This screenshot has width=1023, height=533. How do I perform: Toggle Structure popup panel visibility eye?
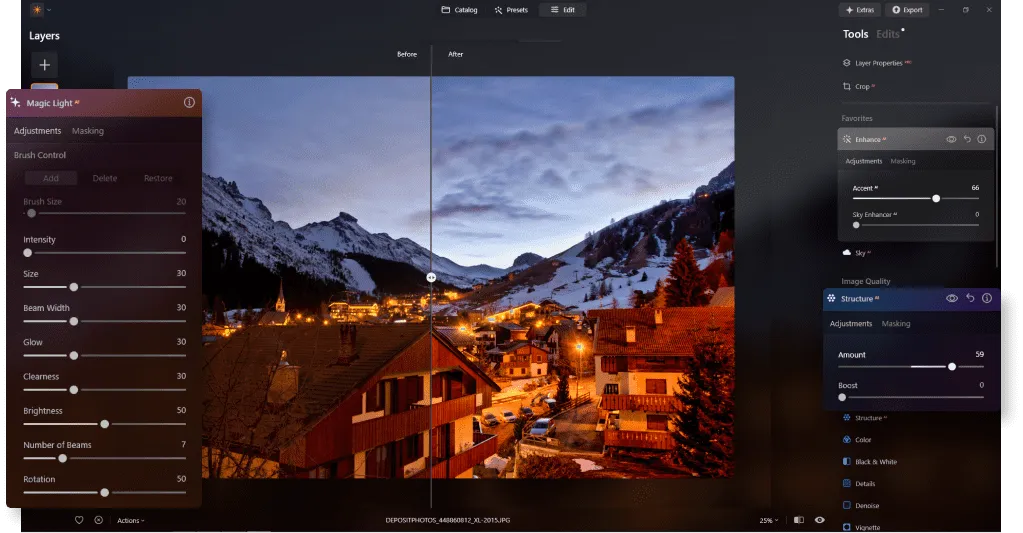952,298
